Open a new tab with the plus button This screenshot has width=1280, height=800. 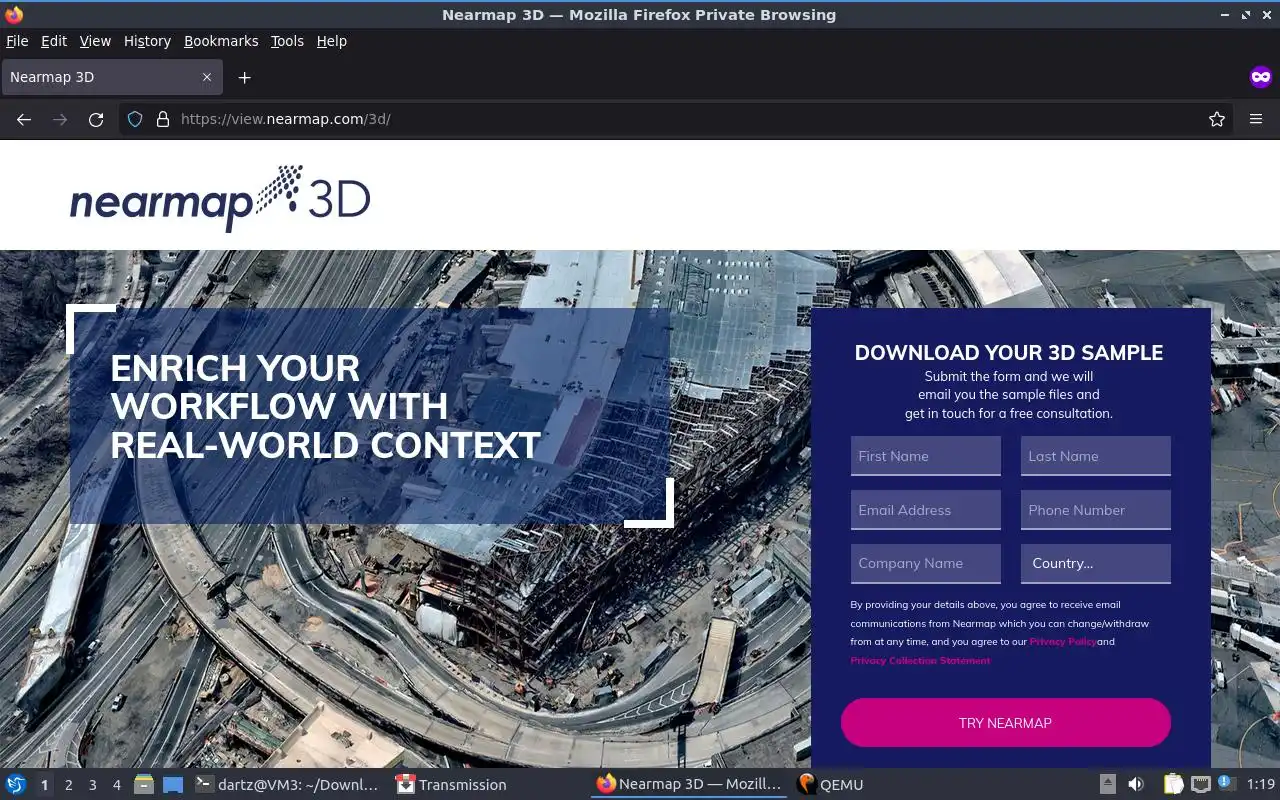[244, 77]
